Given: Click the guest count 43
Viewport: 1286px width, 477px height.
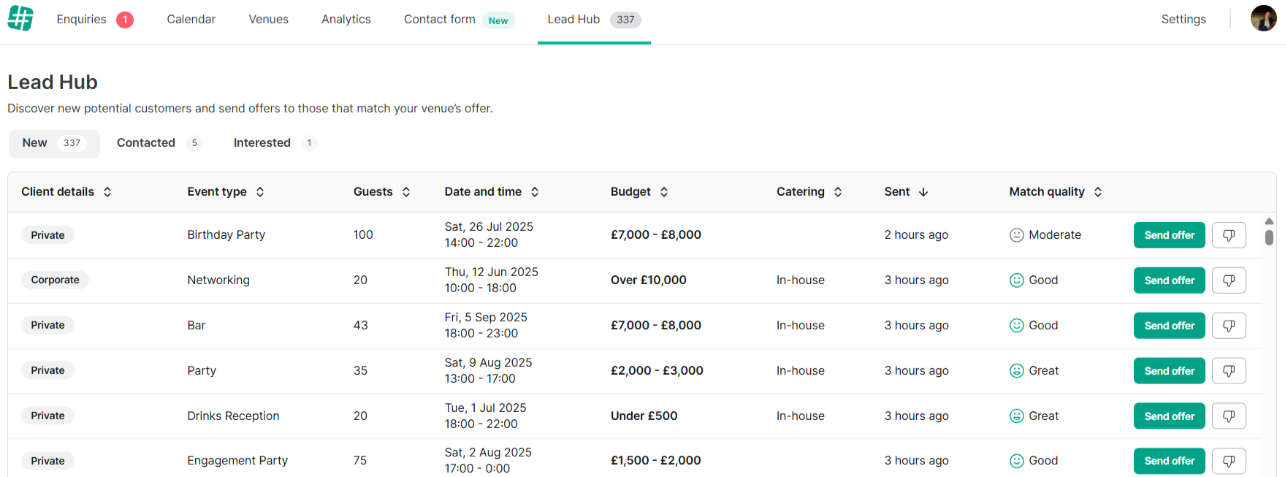Looking at the screenshot, I should (x=360, y=325).
